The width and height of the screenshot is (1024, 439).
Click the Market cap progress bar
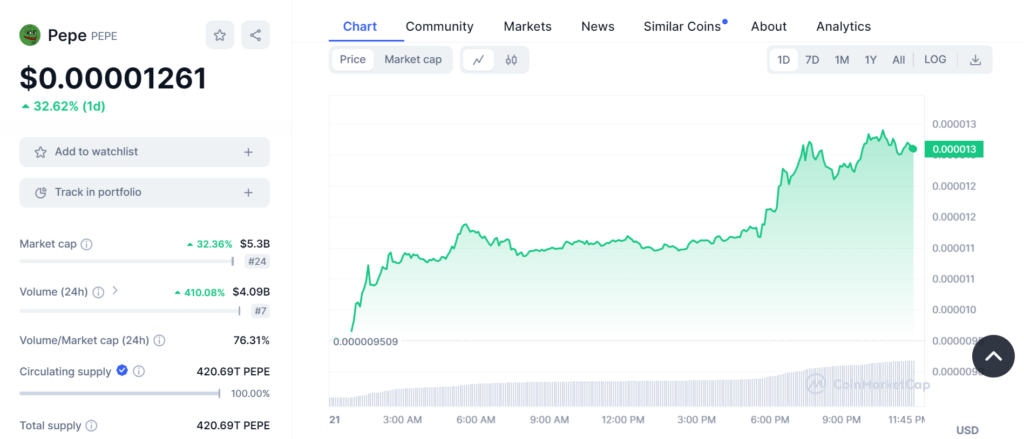(127, 261)
